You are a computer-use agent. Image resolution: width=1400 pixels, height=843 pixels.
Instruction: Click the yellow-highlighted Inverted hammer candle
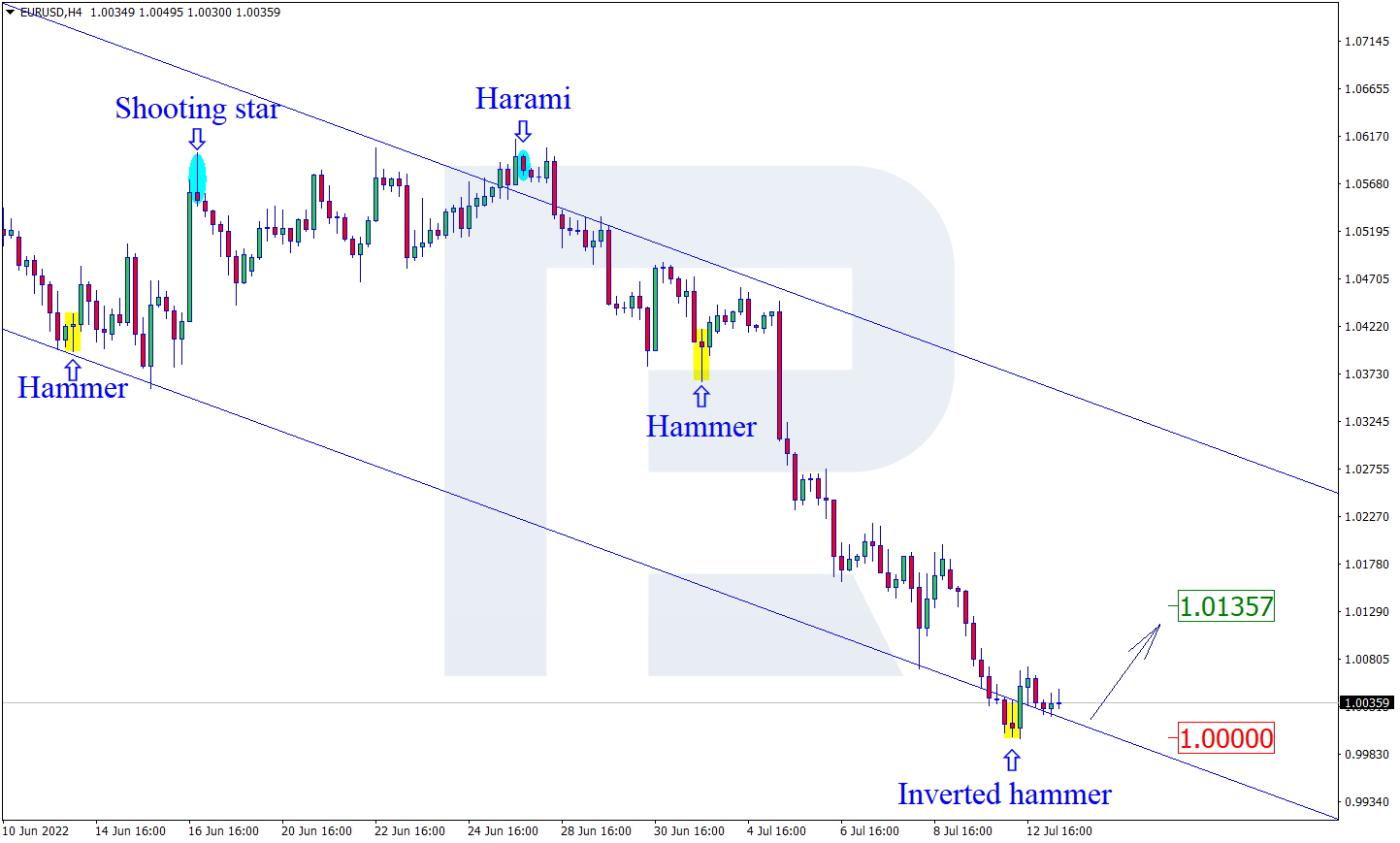(1012, 720)
